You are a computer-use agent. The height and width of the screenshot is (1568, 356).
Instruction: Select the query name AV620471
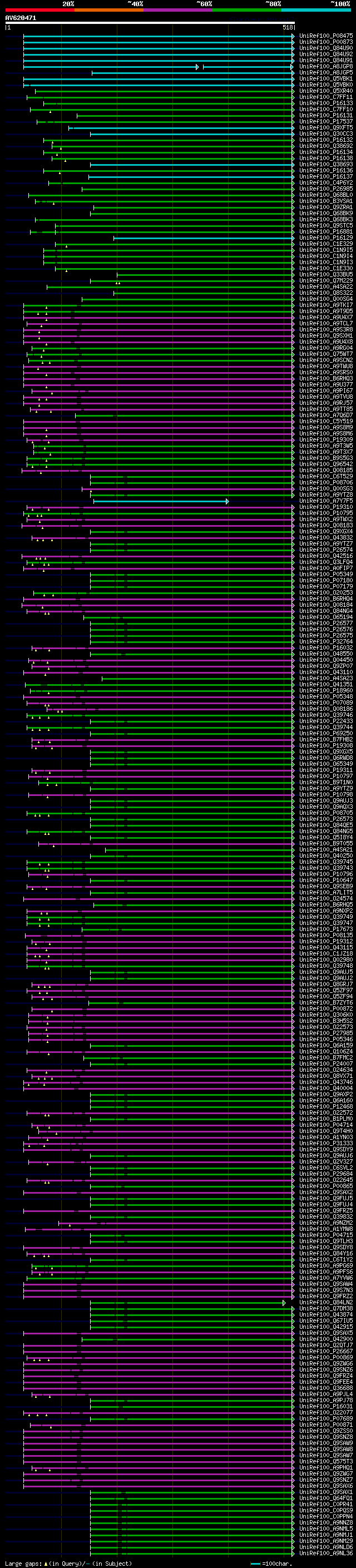pyautogui.click(x=21, y=18)
